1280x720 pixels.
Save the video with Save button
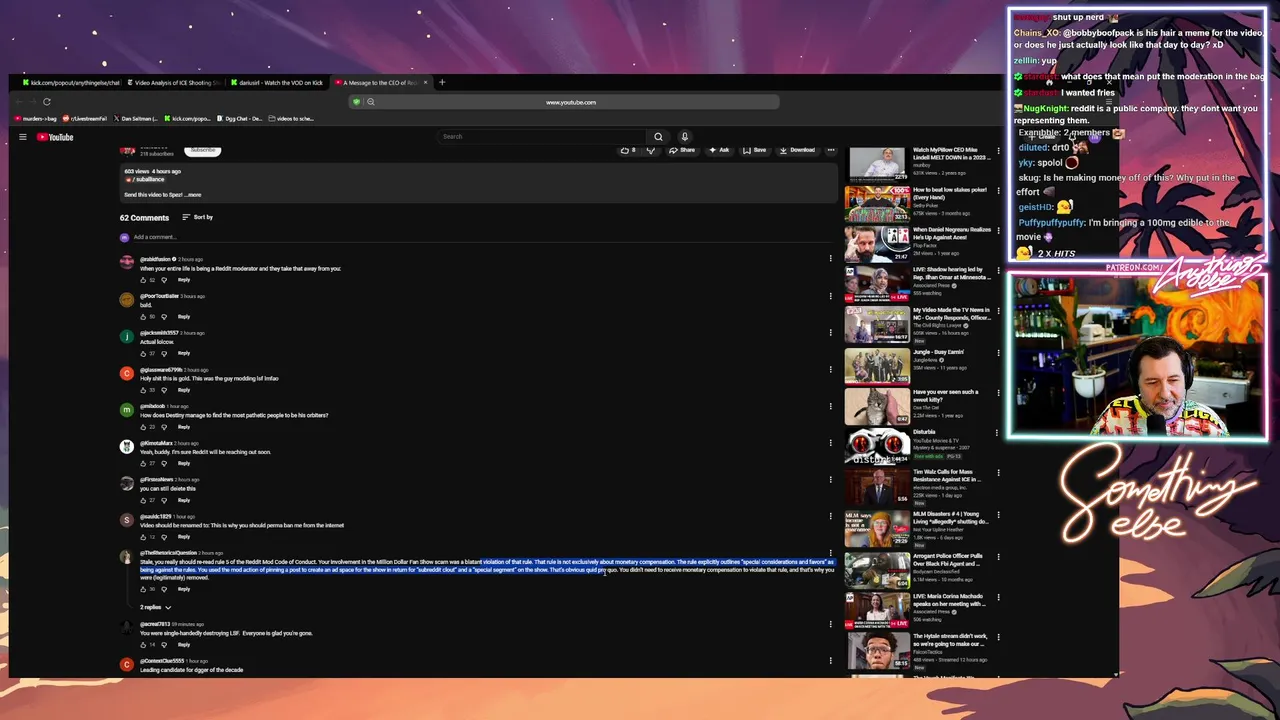coord(755,150)
